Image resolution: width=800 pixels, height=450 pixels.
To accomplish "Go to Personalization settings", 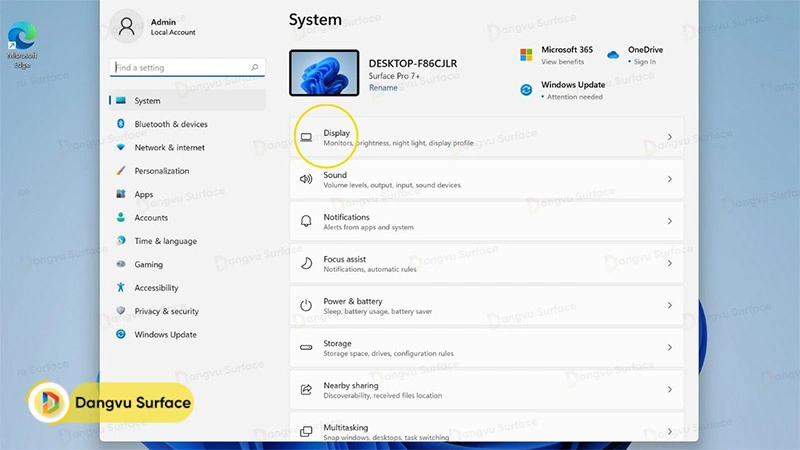I will click(162, 171).
